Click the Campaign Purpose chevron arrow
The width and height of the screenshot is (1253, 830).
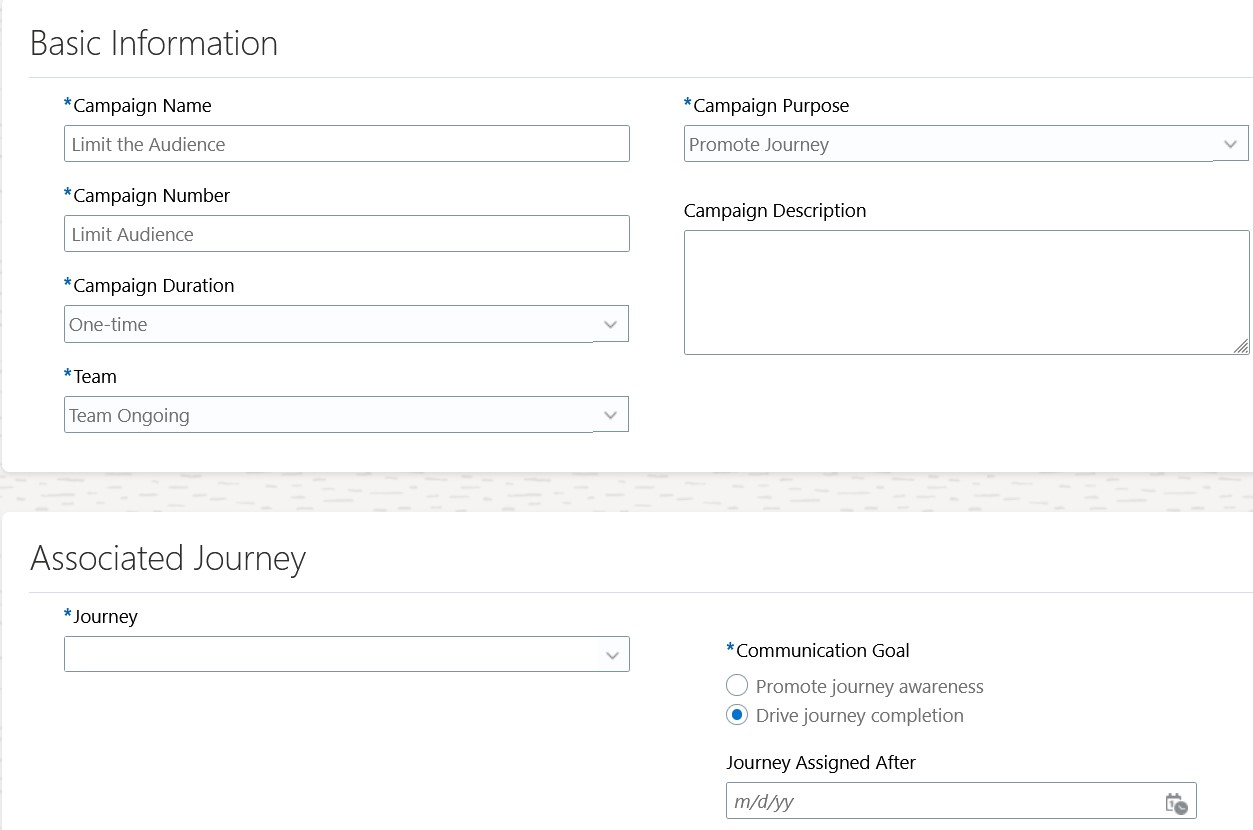pos(1231,144)
